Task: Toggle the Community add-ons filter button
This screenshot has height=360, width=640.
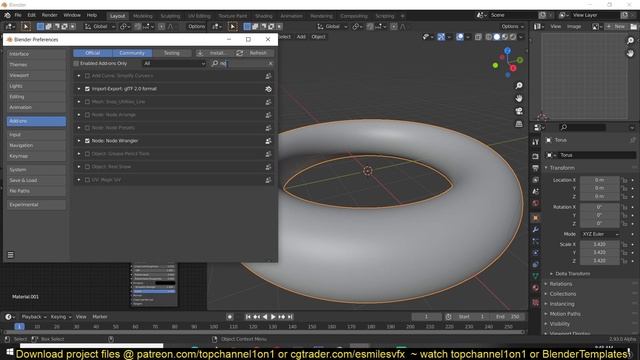Action: click(132, 53)
